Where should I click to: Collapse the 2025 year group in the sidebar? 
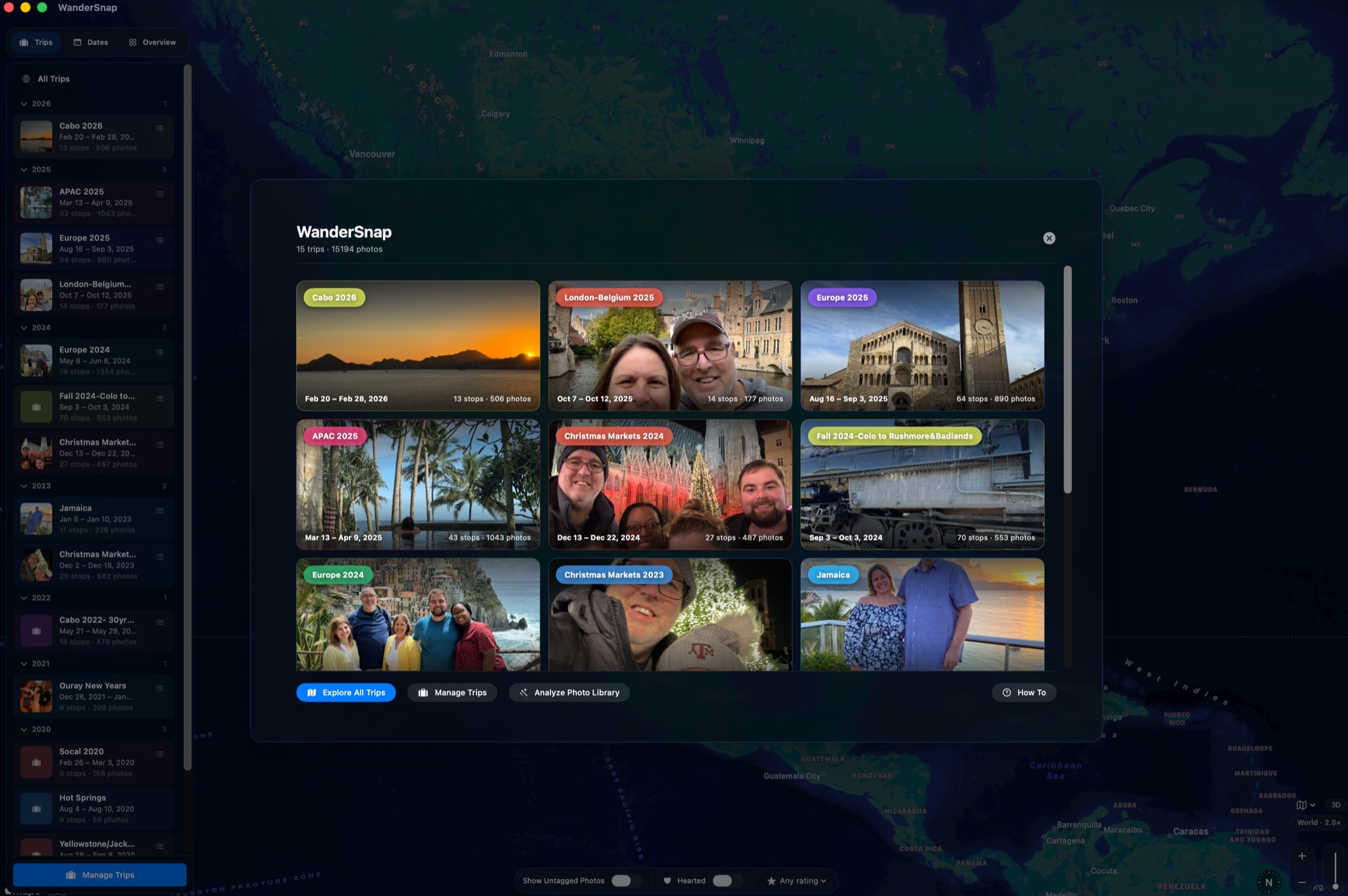coord(24,170)
